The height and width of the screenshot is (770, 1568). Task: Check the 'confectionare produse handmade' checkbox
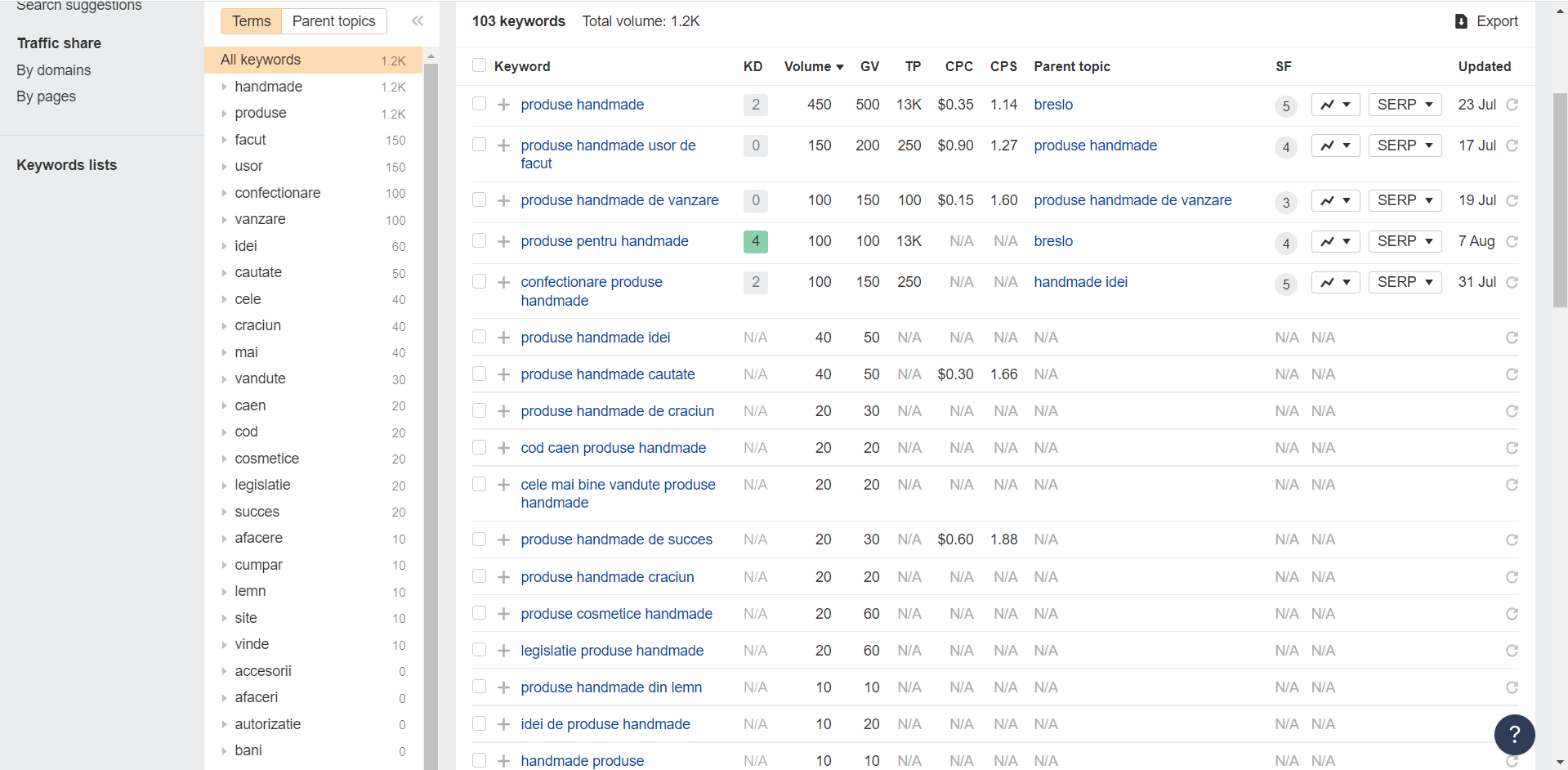[479, 281]
